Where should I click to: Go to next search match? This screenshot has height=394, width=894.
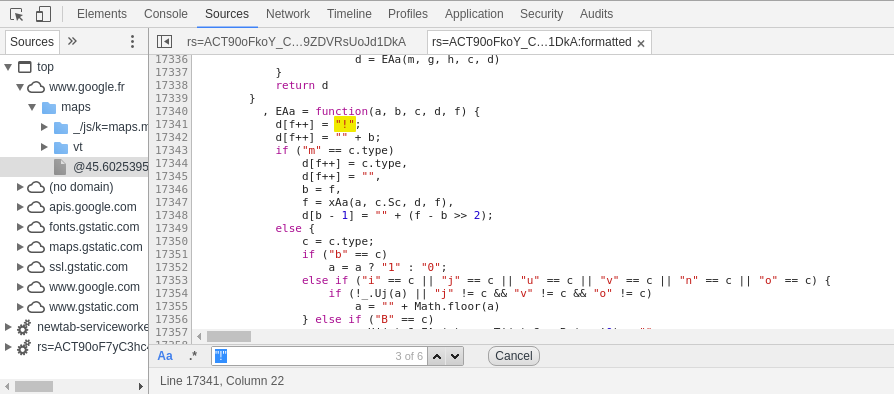[454, 356]
